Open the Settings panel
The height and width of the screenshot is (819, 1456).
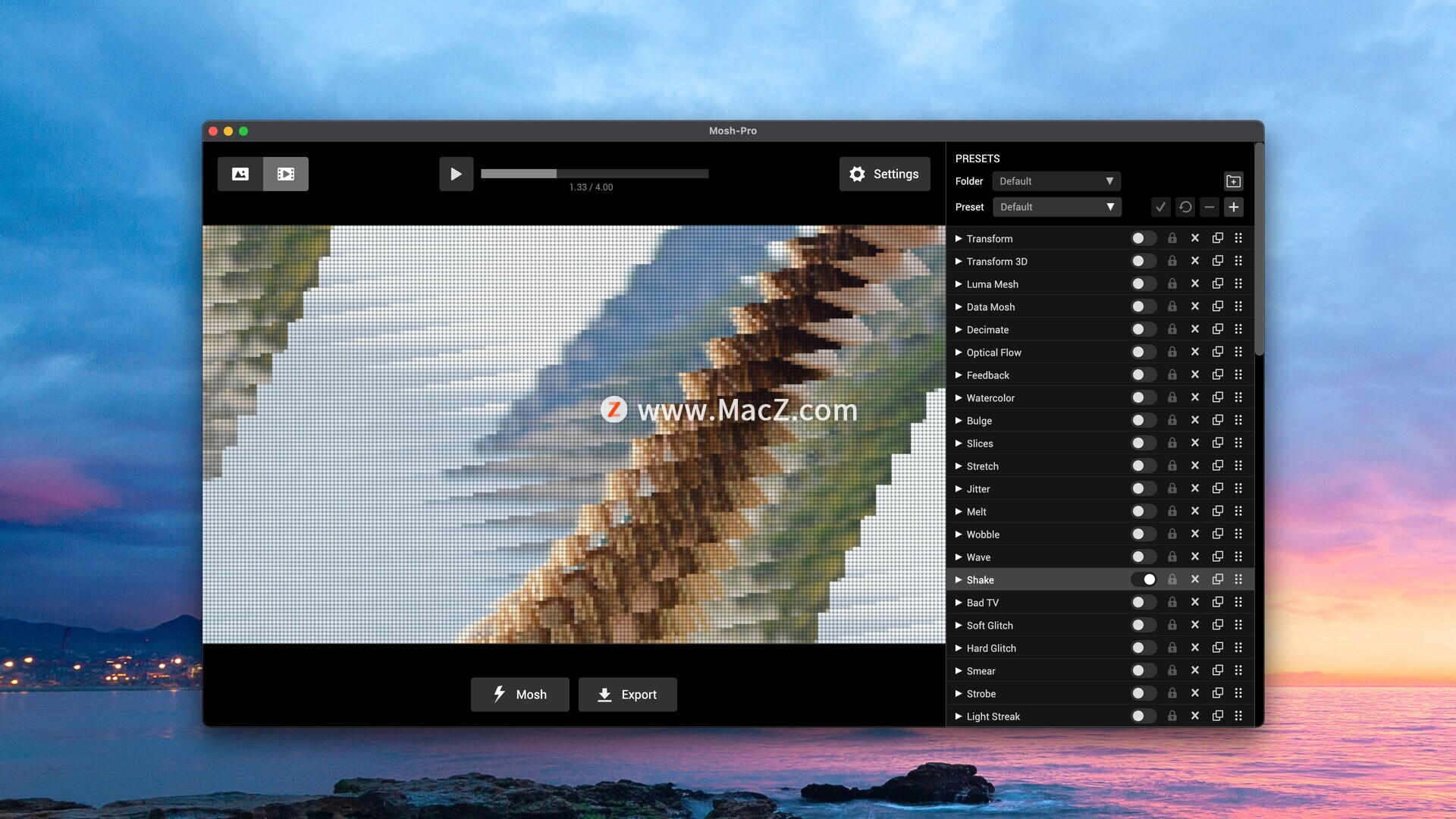(884, 174)
